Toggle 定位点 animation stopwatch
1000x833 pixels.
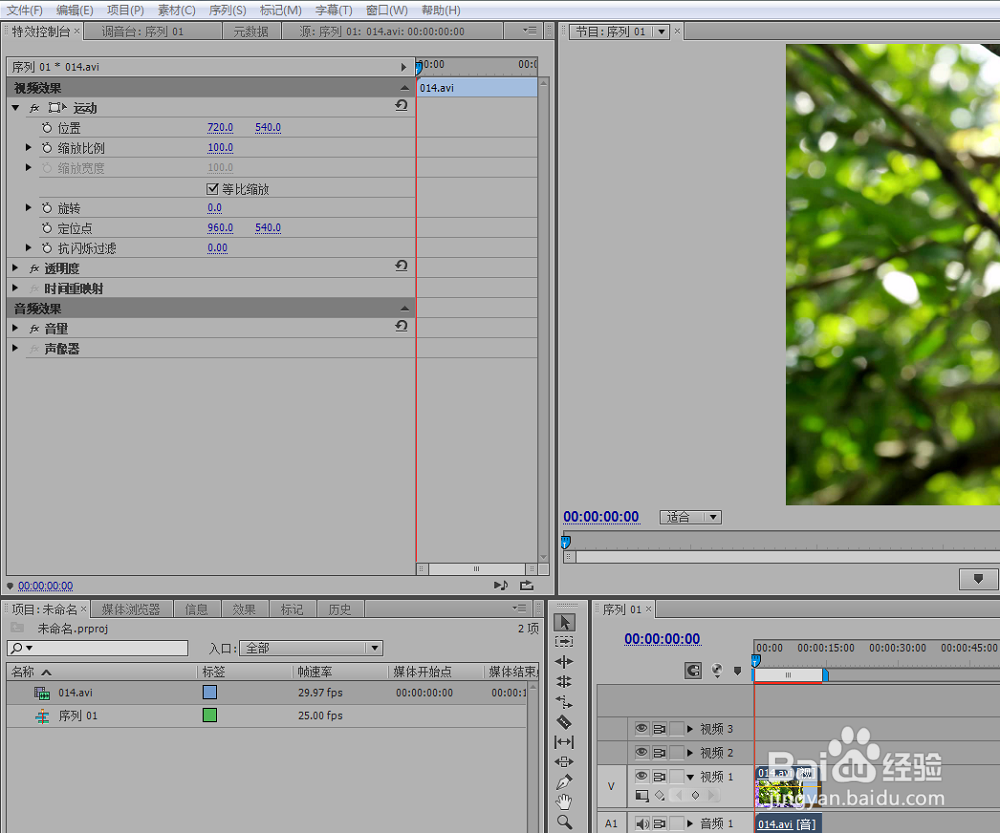pyautogui.click(x=47, y=228)
